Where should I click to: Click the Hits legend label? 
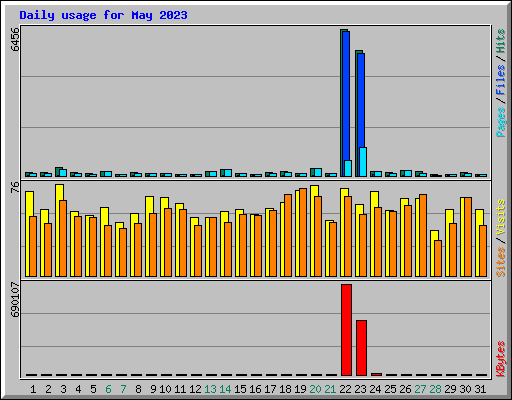click(500, 41)
